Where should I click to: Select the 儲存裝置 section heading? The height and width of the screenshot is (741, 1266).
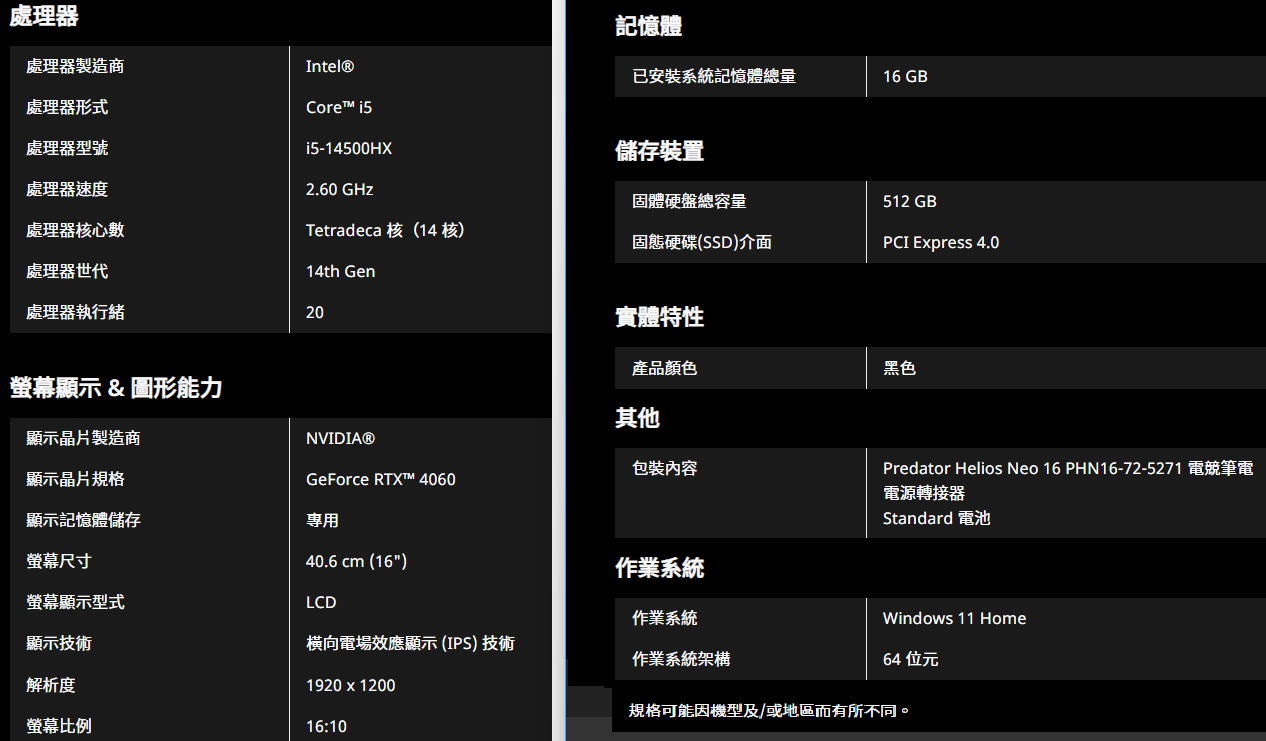click(x=660, y=151)
